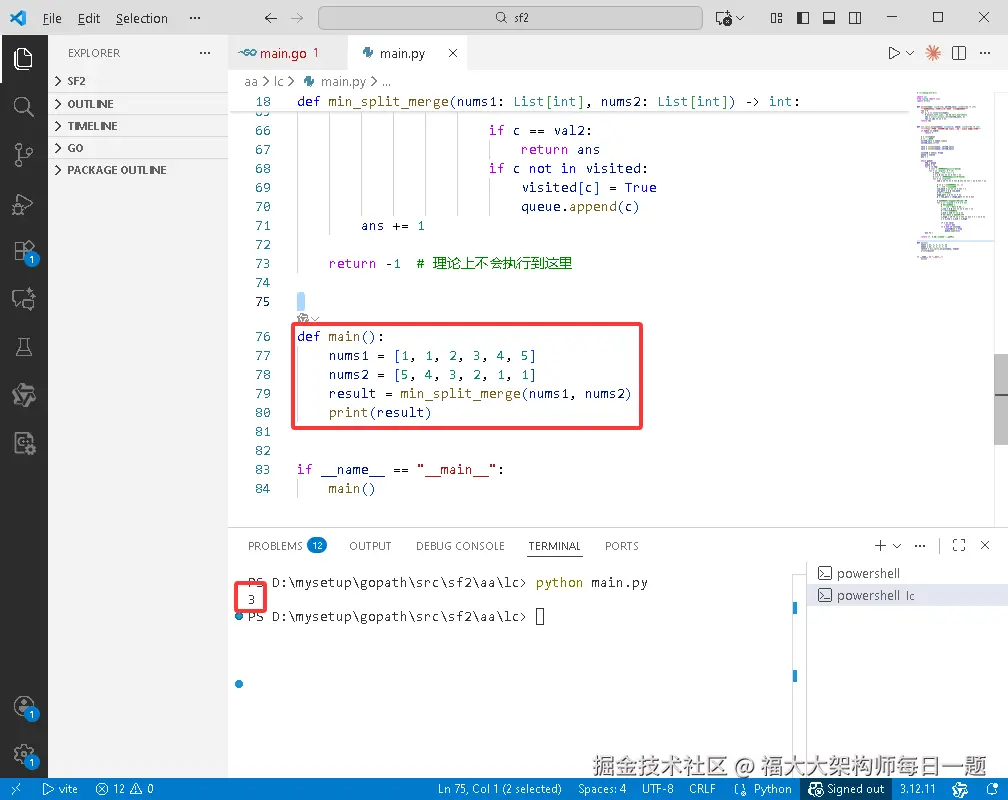Expand the GO section
Image resolution: width=1008 pixels, height=800 pixels.
coord(138,148)
